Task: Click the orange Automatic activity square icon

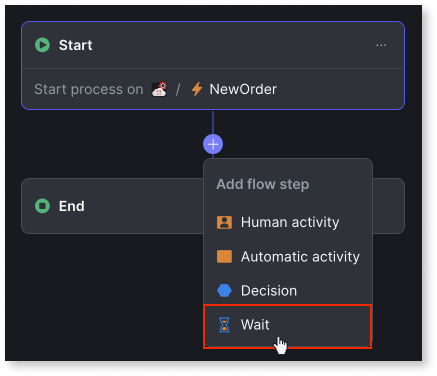Action: pyautogui.click(x=224, y=257)
